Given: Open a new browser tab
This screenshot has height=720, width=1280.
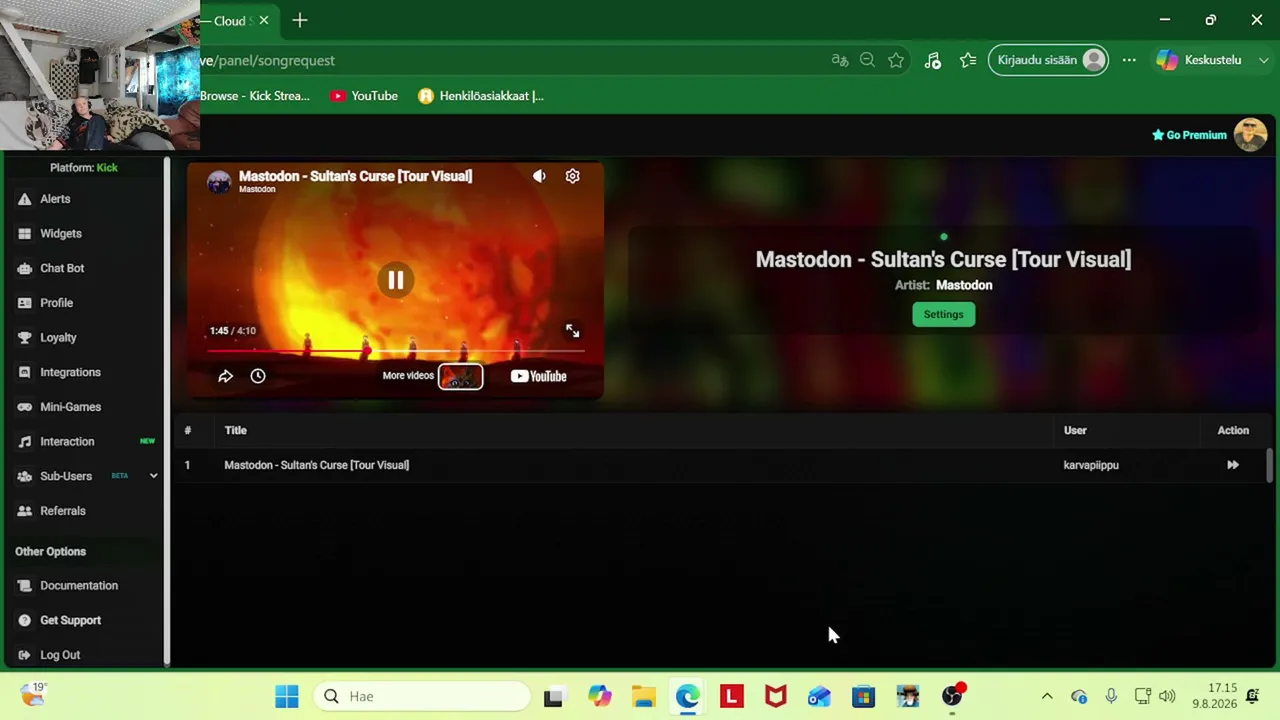Looking at the screenshot, I should click(x=300, y=20).
